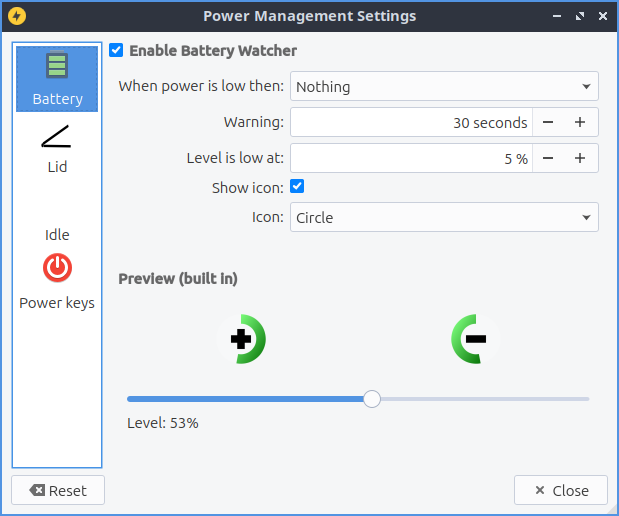Open the Lid settings icon
This screenshot has width=619, height=516.
pyautogui.click(x=57, y=135)
